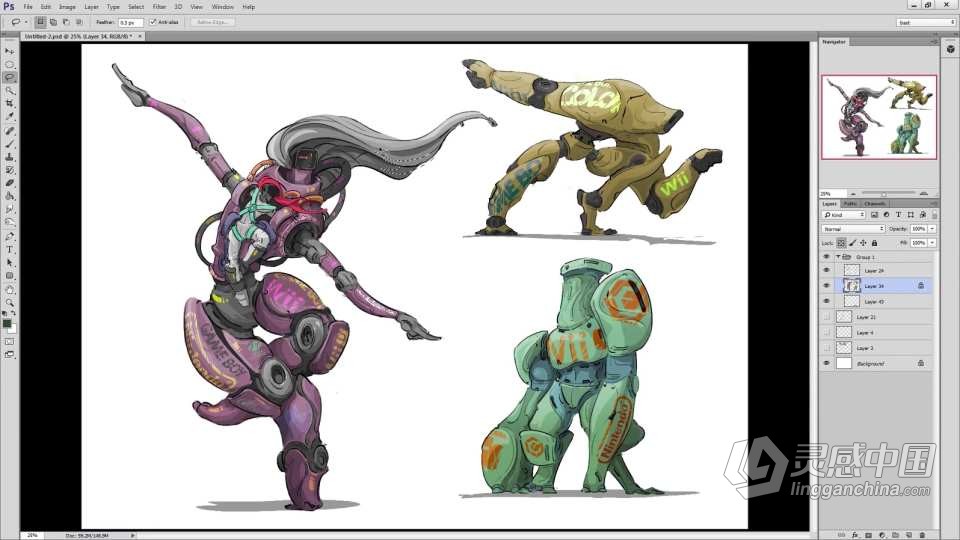
Task: Select the Shape tool
Action: coord(9,276)
